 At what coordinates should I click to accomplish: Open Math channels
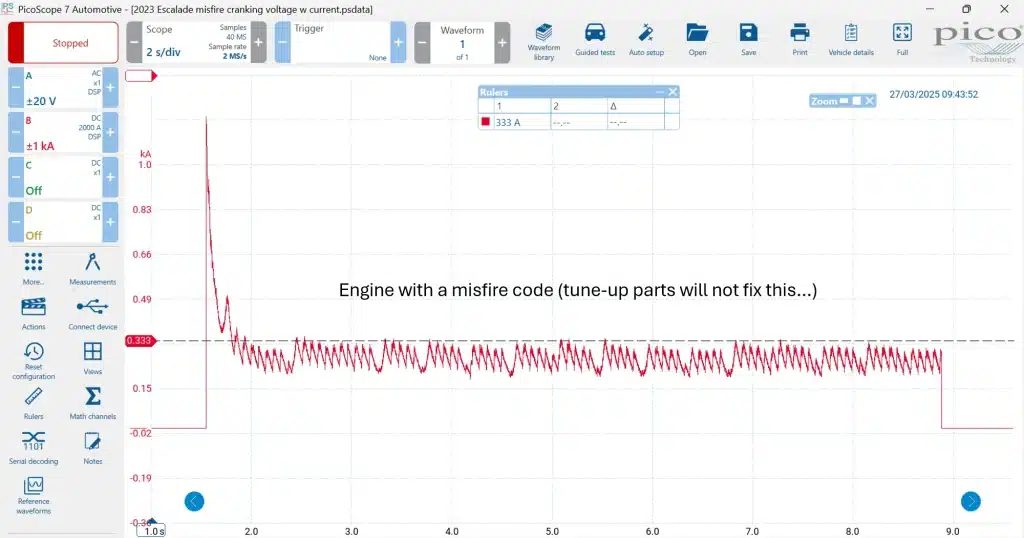coord(92,403)
